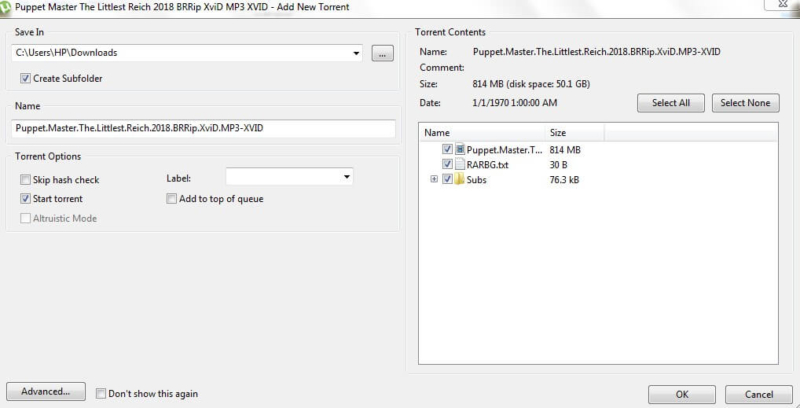Enable Skip hash check
This screenshot has height=408, width=800.
(25, 180)
